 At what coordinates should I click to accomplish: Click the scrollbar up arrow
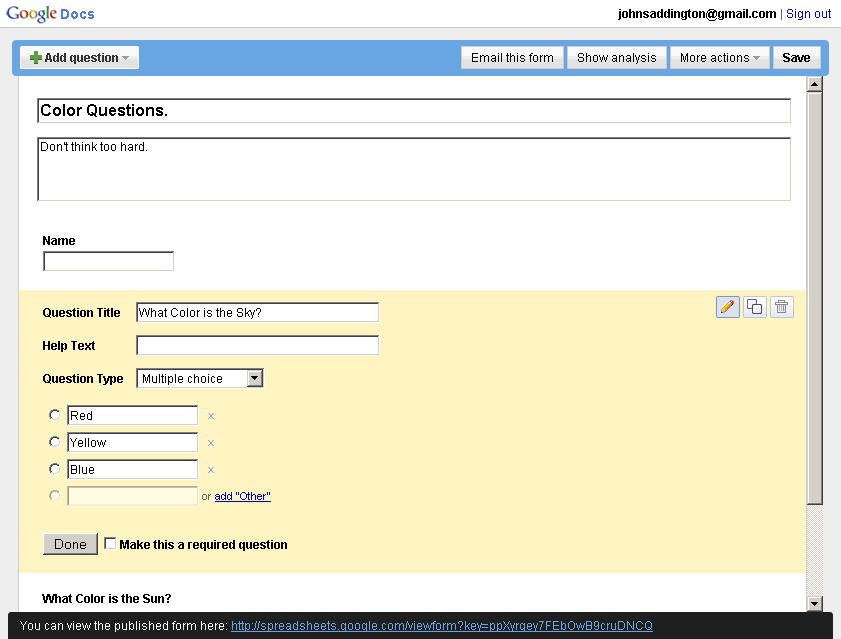[814, 84]
